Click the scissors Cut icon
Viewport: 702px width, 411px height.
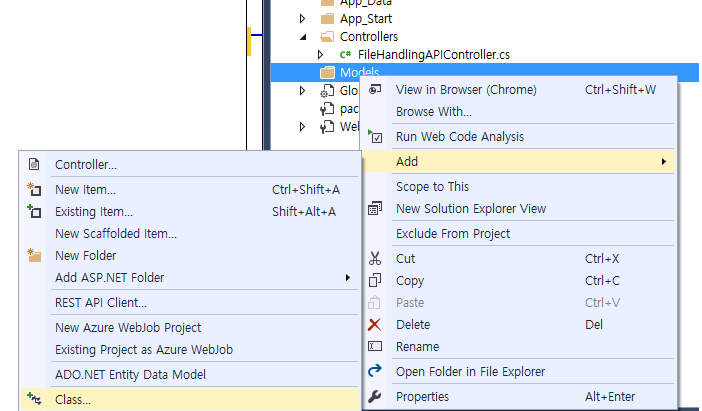(x=375, y=258)
